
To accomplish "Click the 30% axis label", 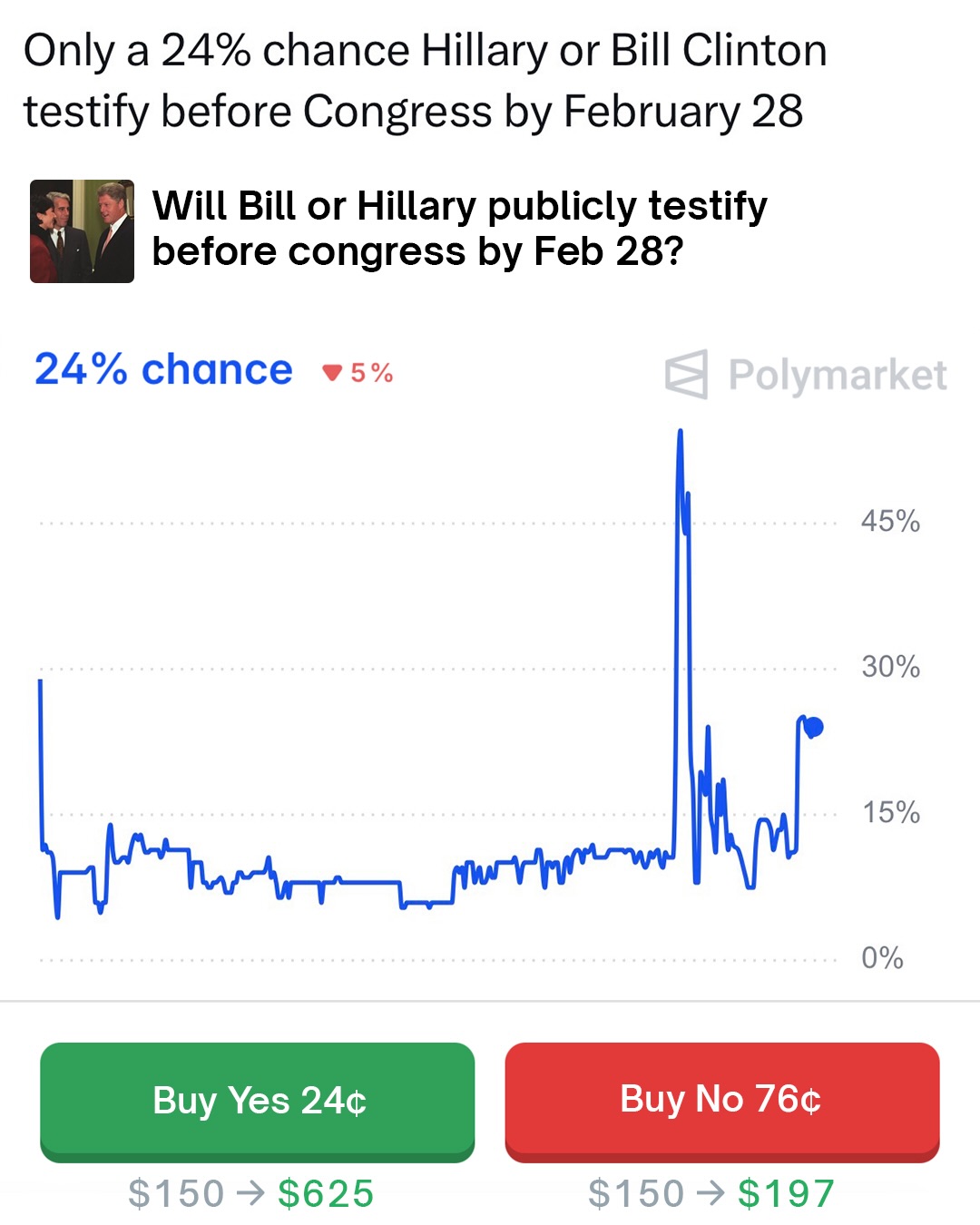I will 890,667.
